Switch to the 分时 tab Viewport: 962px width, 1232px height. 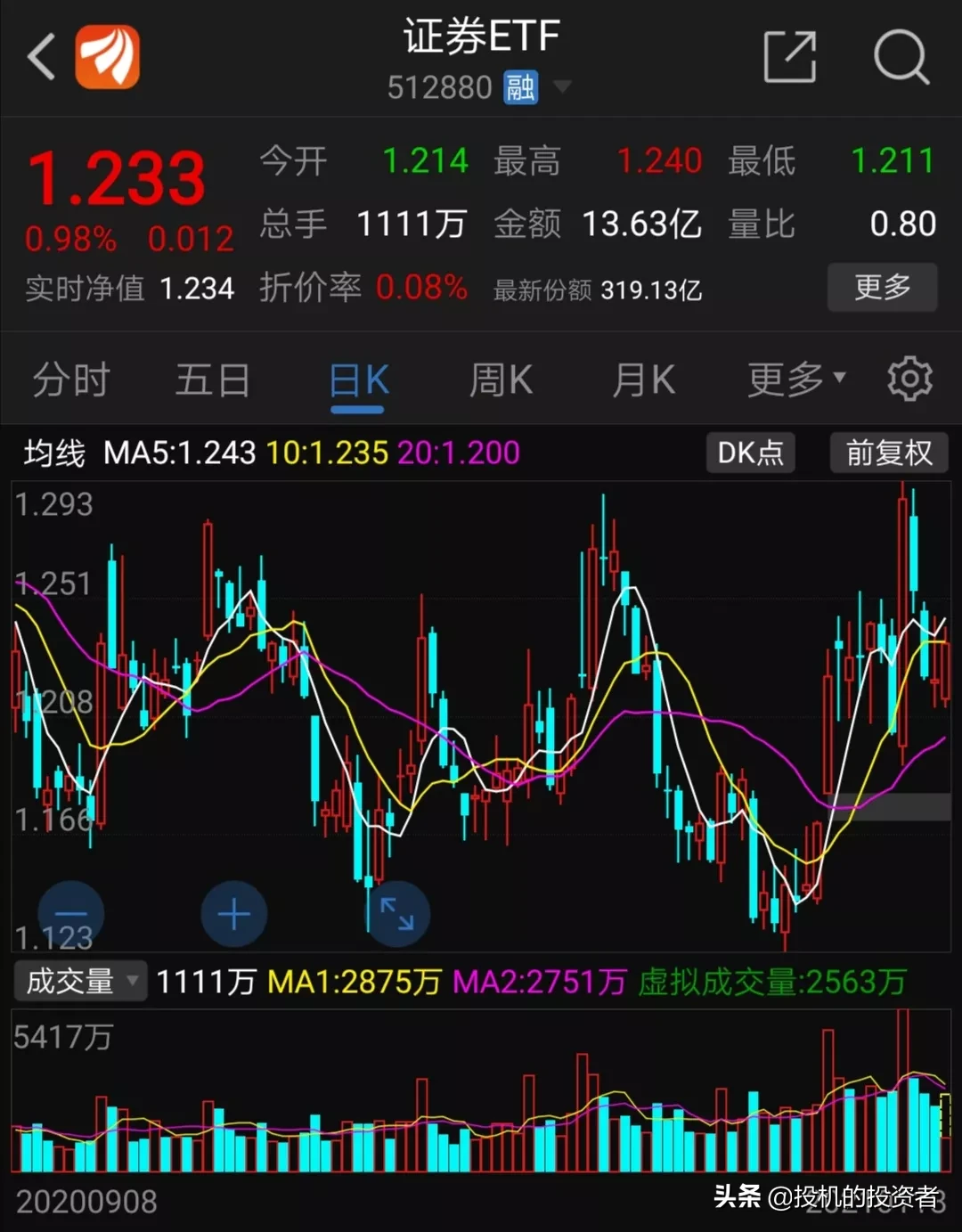pos(70,380)
